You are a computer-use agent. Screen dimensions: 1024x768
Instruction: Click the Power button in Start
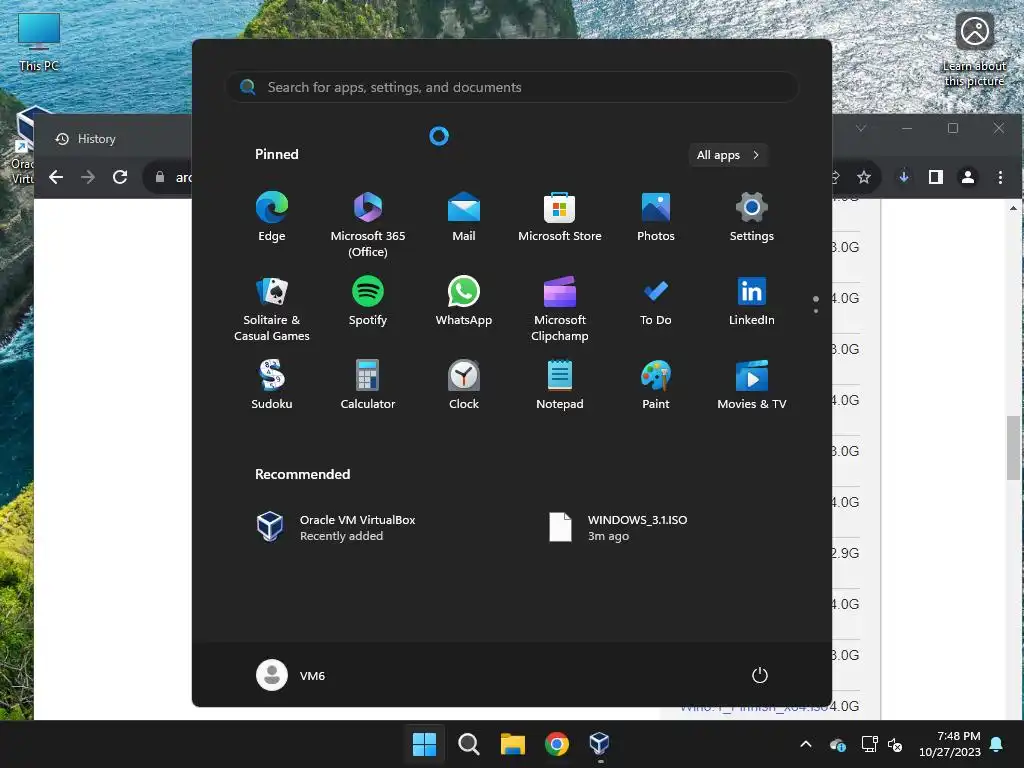click(x=760, y=675)
